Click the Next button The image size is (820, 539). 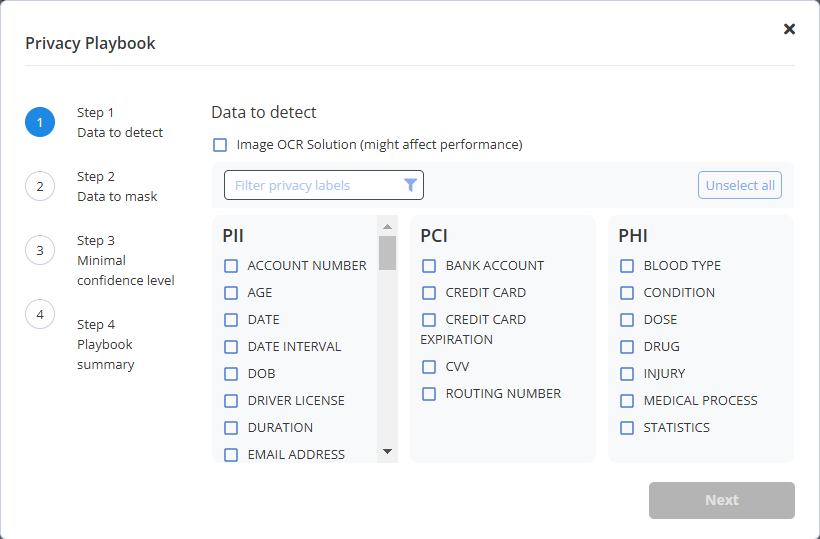722,500
